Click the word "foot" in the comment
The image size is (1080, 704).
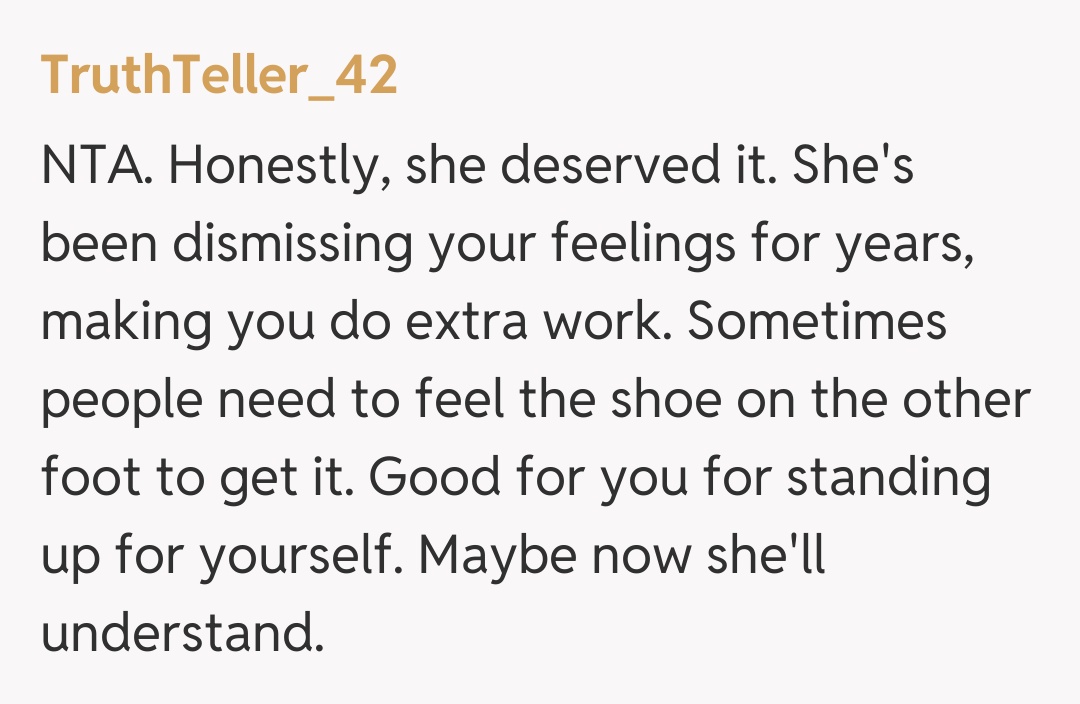[x=91, y=478]
